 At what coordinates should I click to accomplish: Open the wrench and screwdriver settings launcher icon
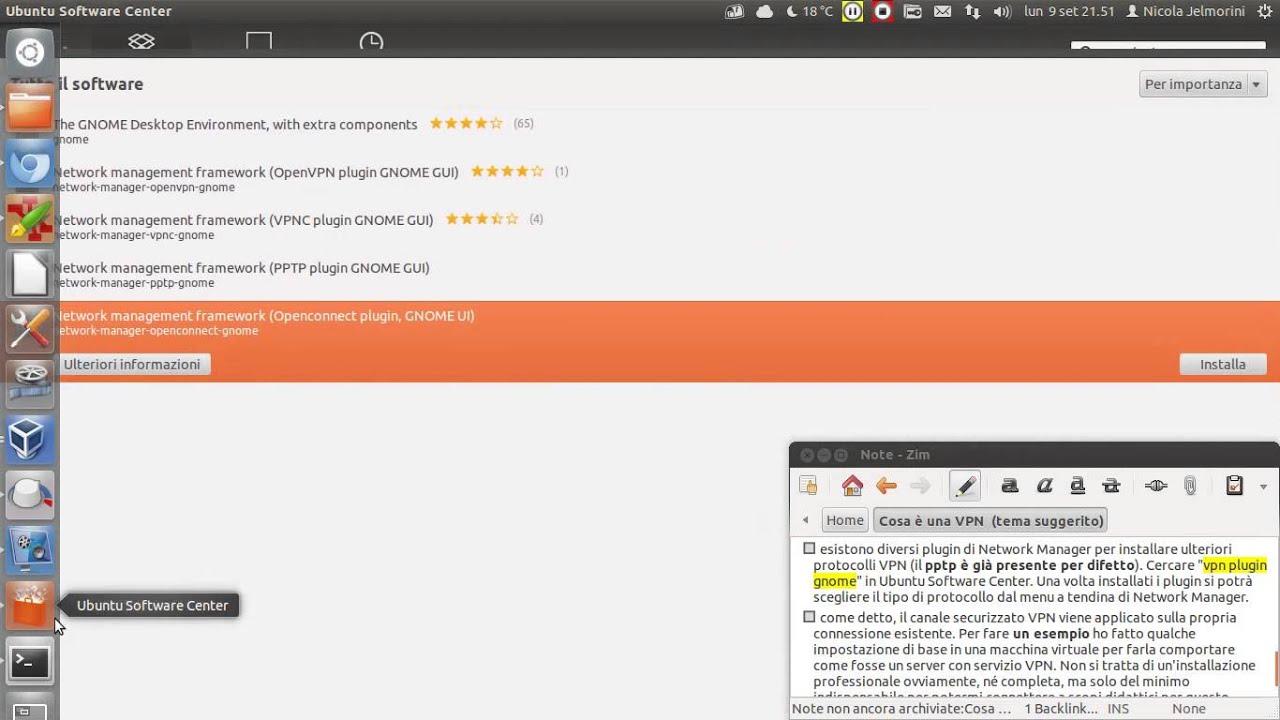click(30, 328)
